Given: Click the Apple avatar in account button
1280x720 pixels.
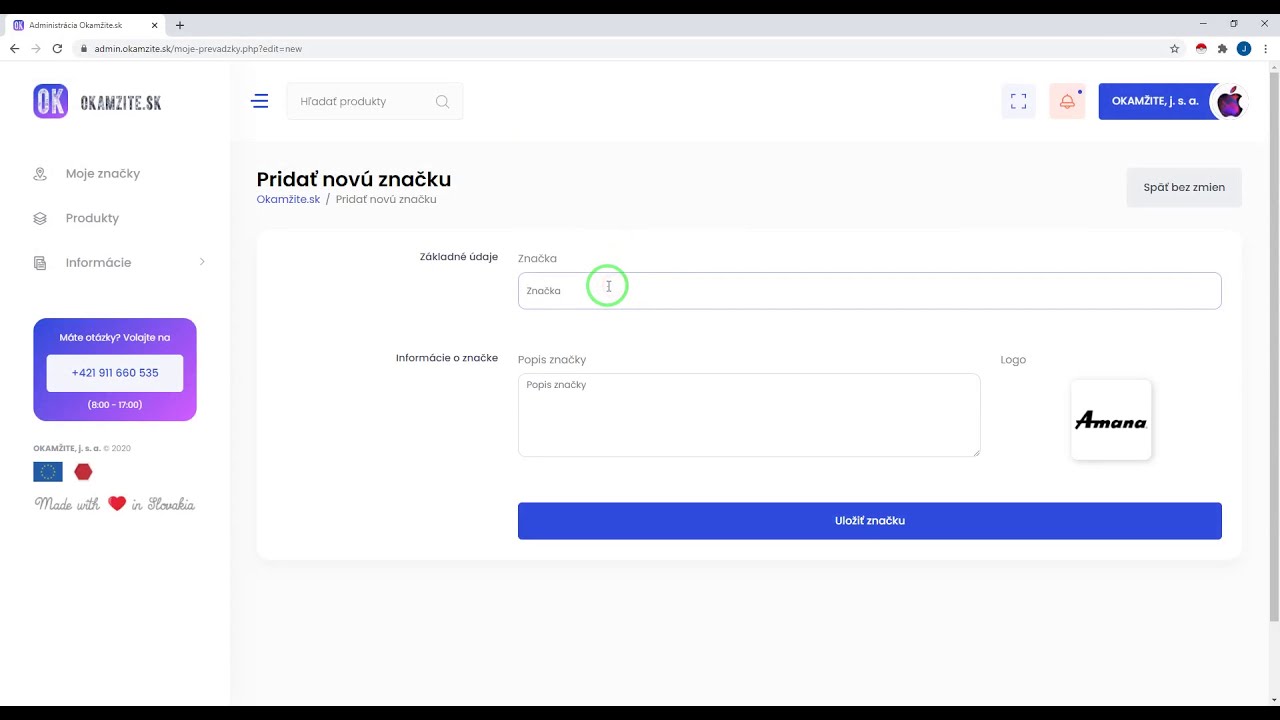Looking at the screenshot, I should 1229,101.
